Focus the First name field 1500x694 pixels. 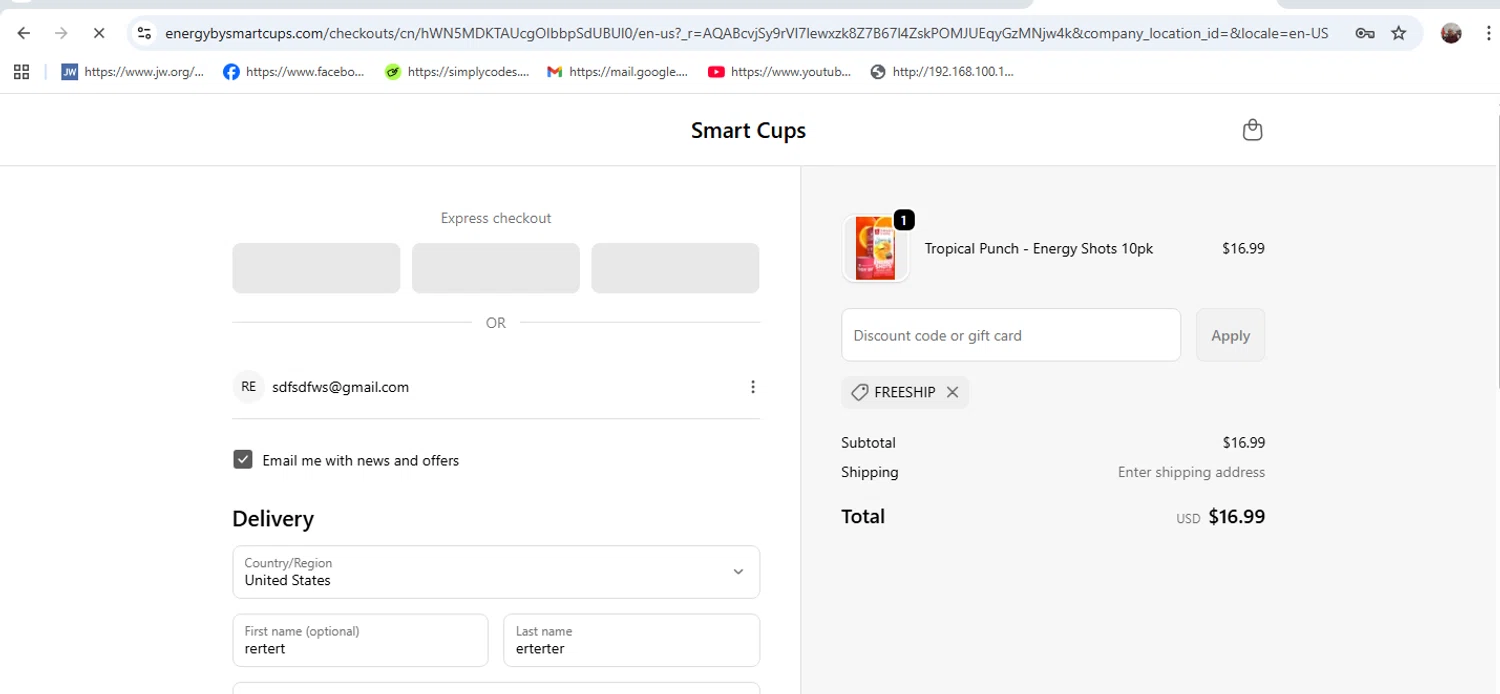tap(360, 640)
